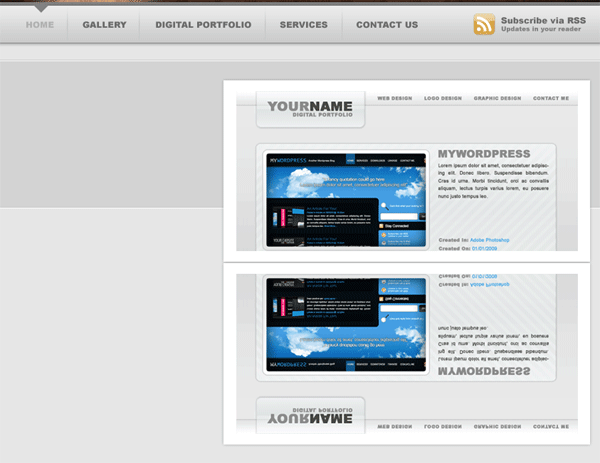Screen dimensions: 600x463
Task: Click the 'Updates in your reader' text
Action: tap(541, 29)
